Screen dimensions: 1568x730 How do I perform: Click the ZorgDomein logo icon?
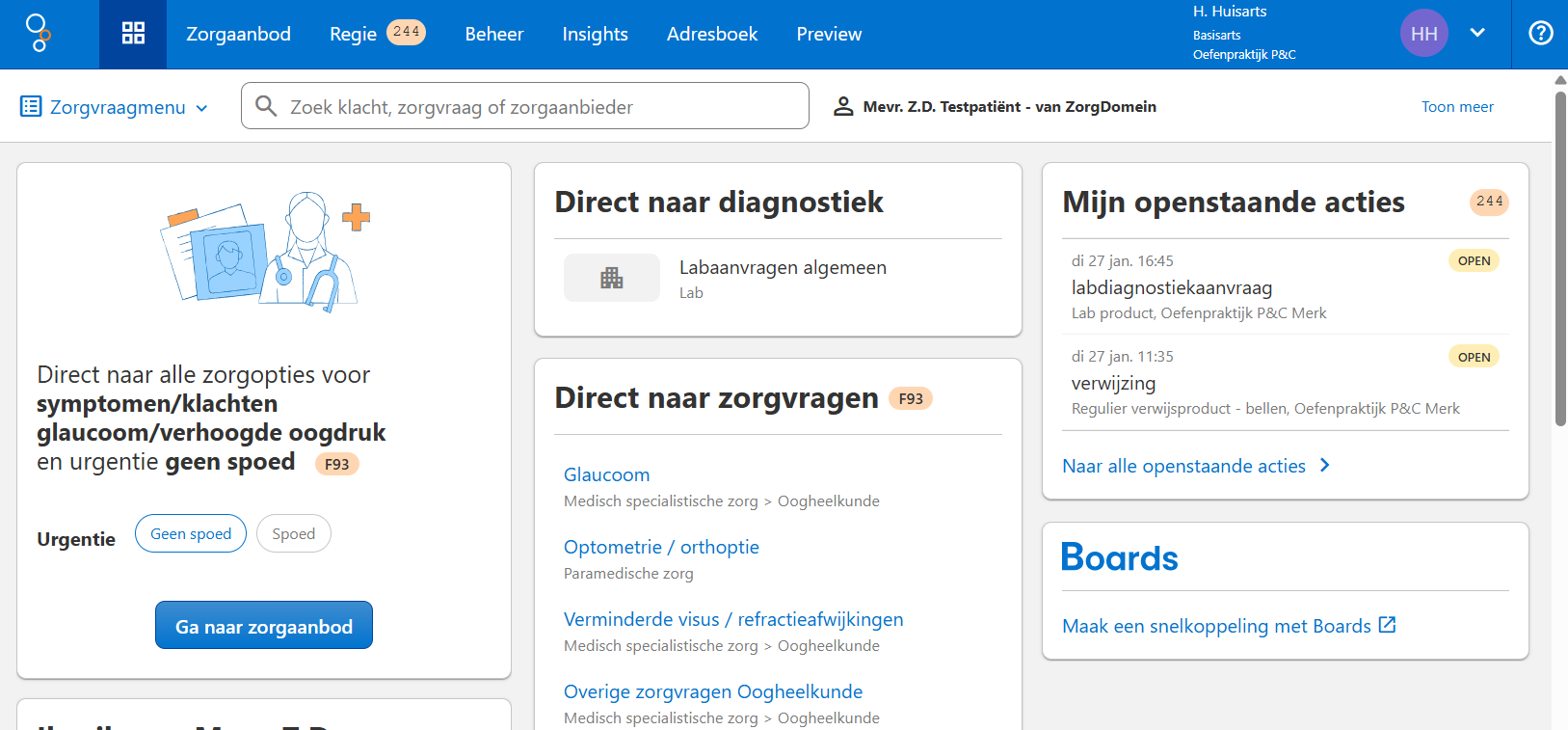click(38, 34)
